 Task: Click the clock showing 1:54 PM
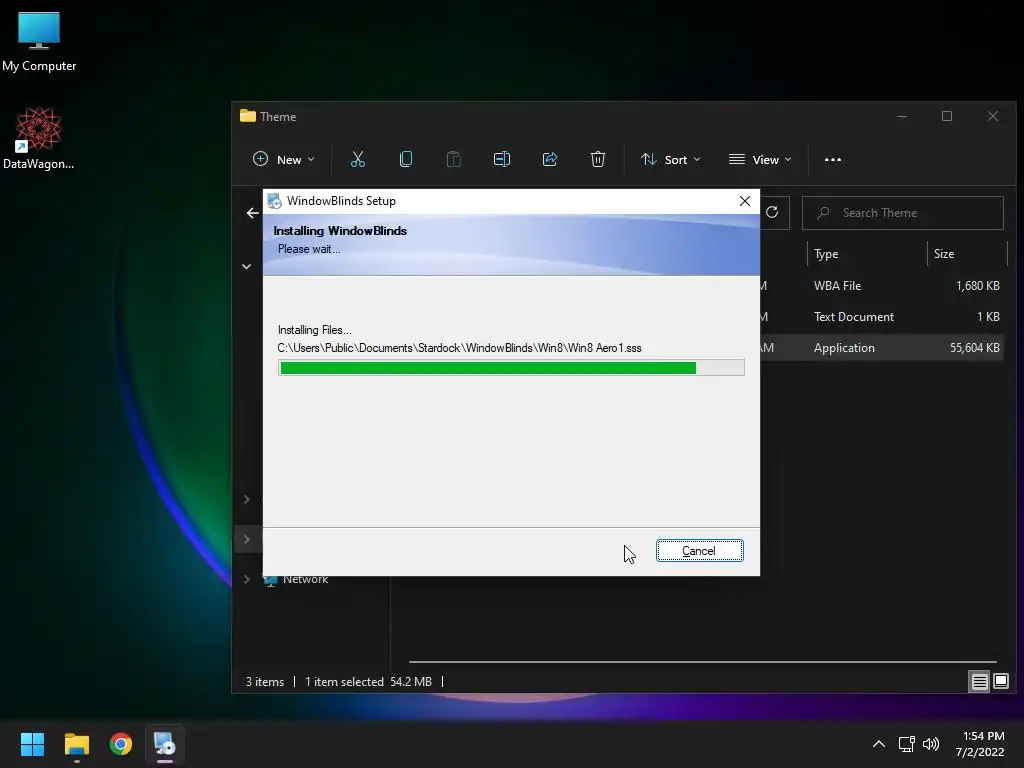click(x=984, y=736)
